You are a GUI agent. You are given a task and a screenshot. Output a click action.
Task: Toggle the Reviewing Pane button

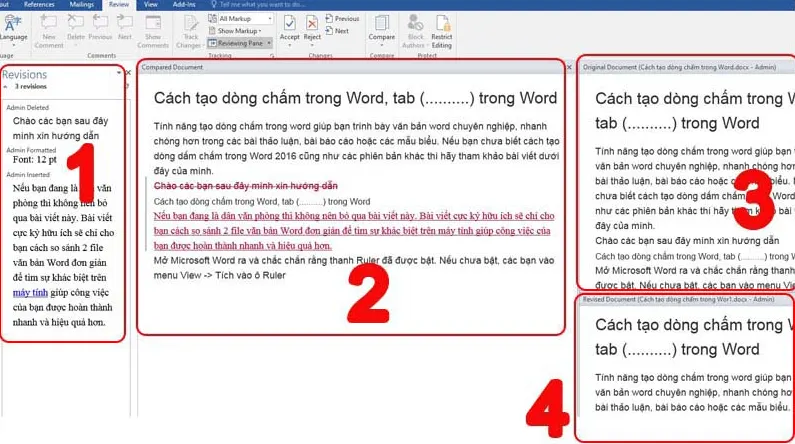236,43
